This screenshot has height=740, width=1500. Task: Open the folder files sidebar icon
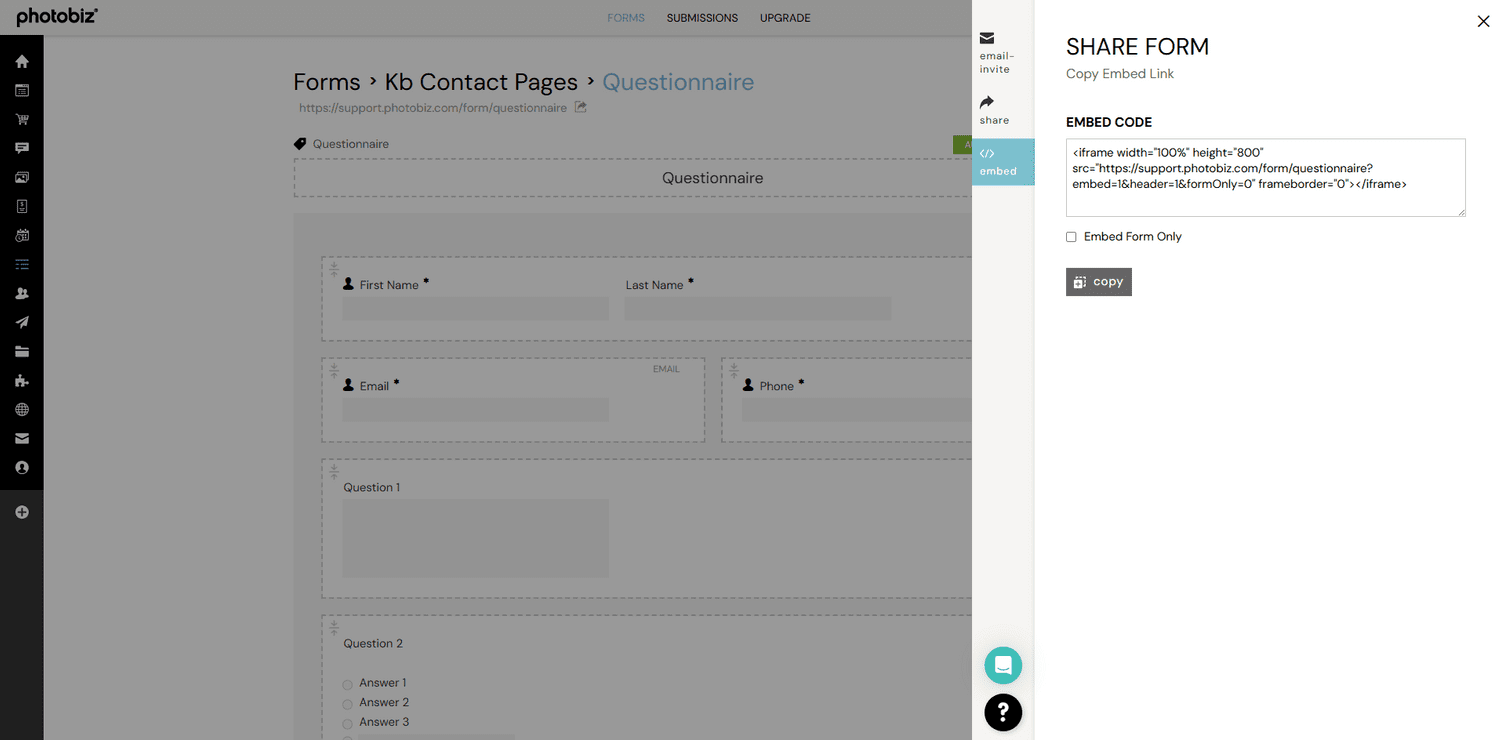coord(22,351)
